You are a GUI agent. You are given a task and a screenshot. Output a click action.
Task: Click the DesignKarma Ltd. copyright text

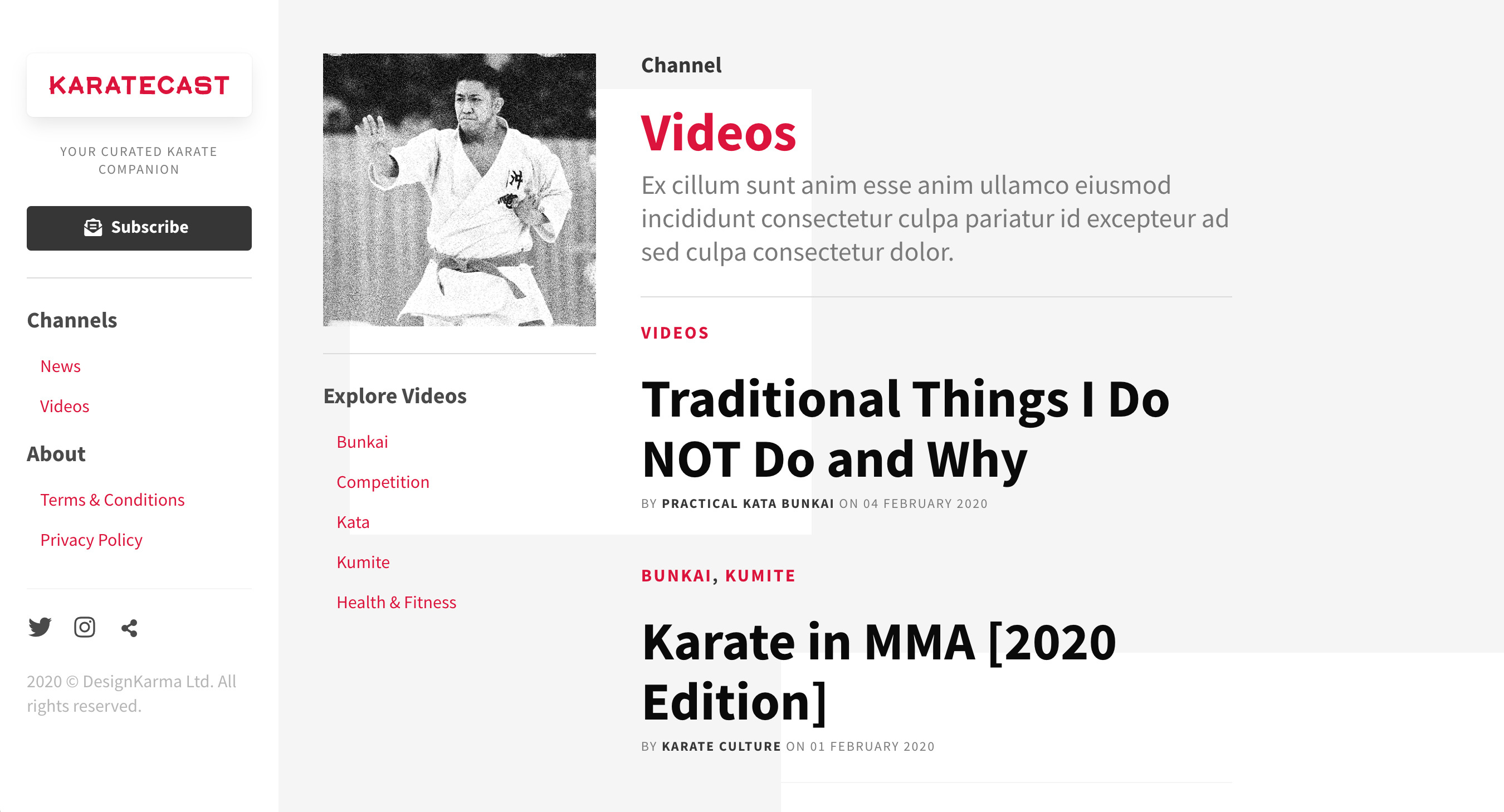point(131,693)
